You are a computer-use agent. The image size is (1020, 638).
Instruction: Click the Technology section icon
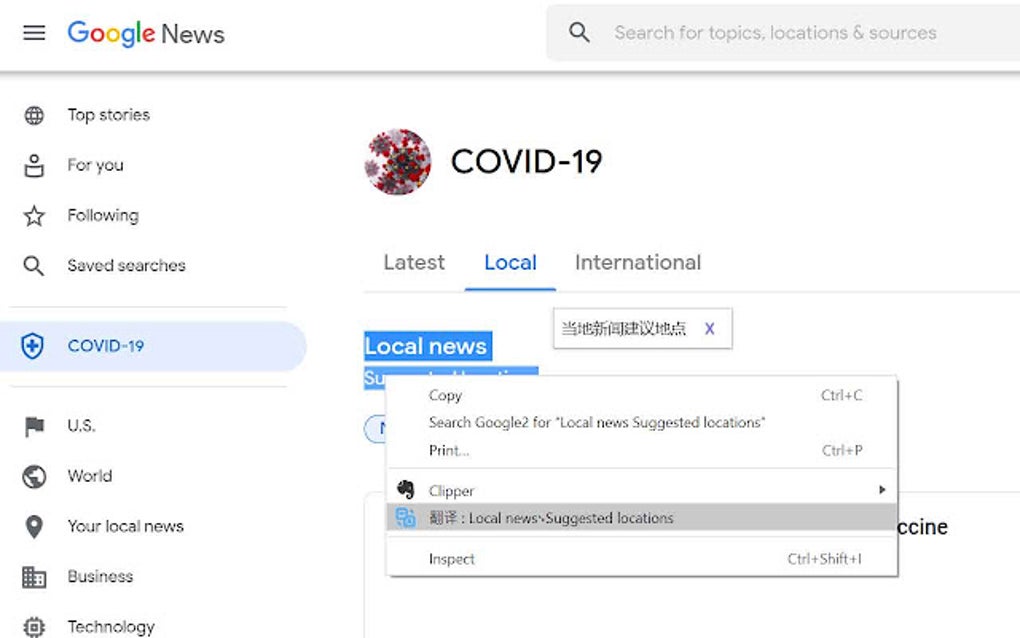pos(33,624)
